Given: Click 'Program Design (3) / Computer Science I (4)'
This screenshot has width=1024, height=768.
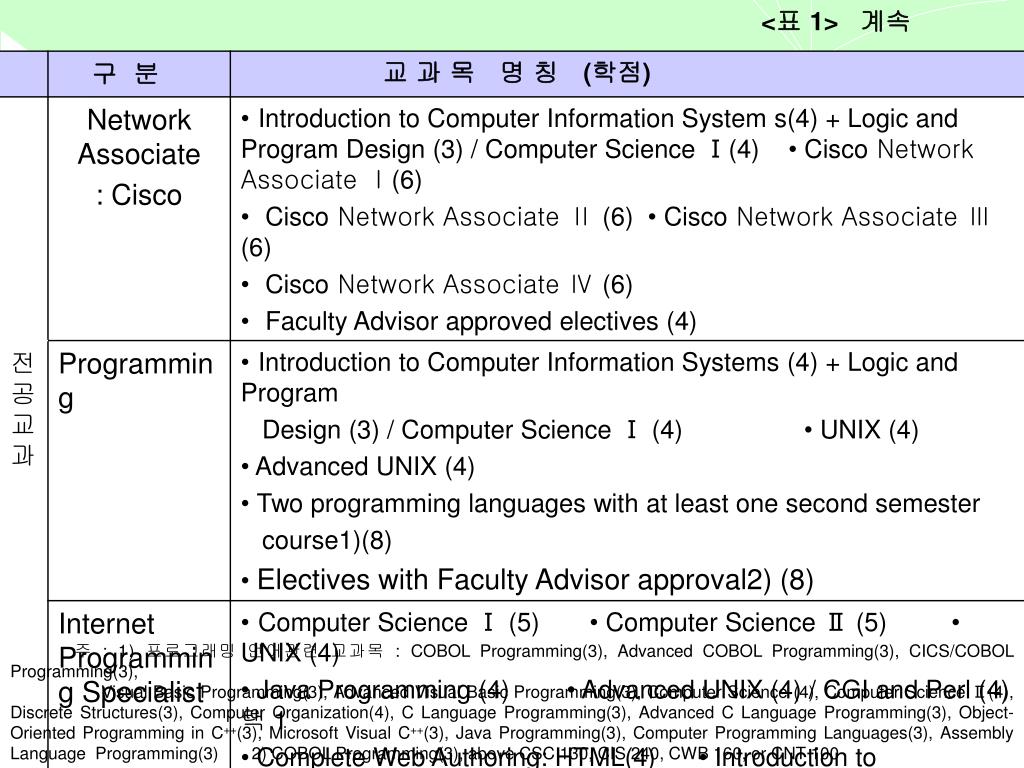Looking at the screenshot, I should (500, 150).
